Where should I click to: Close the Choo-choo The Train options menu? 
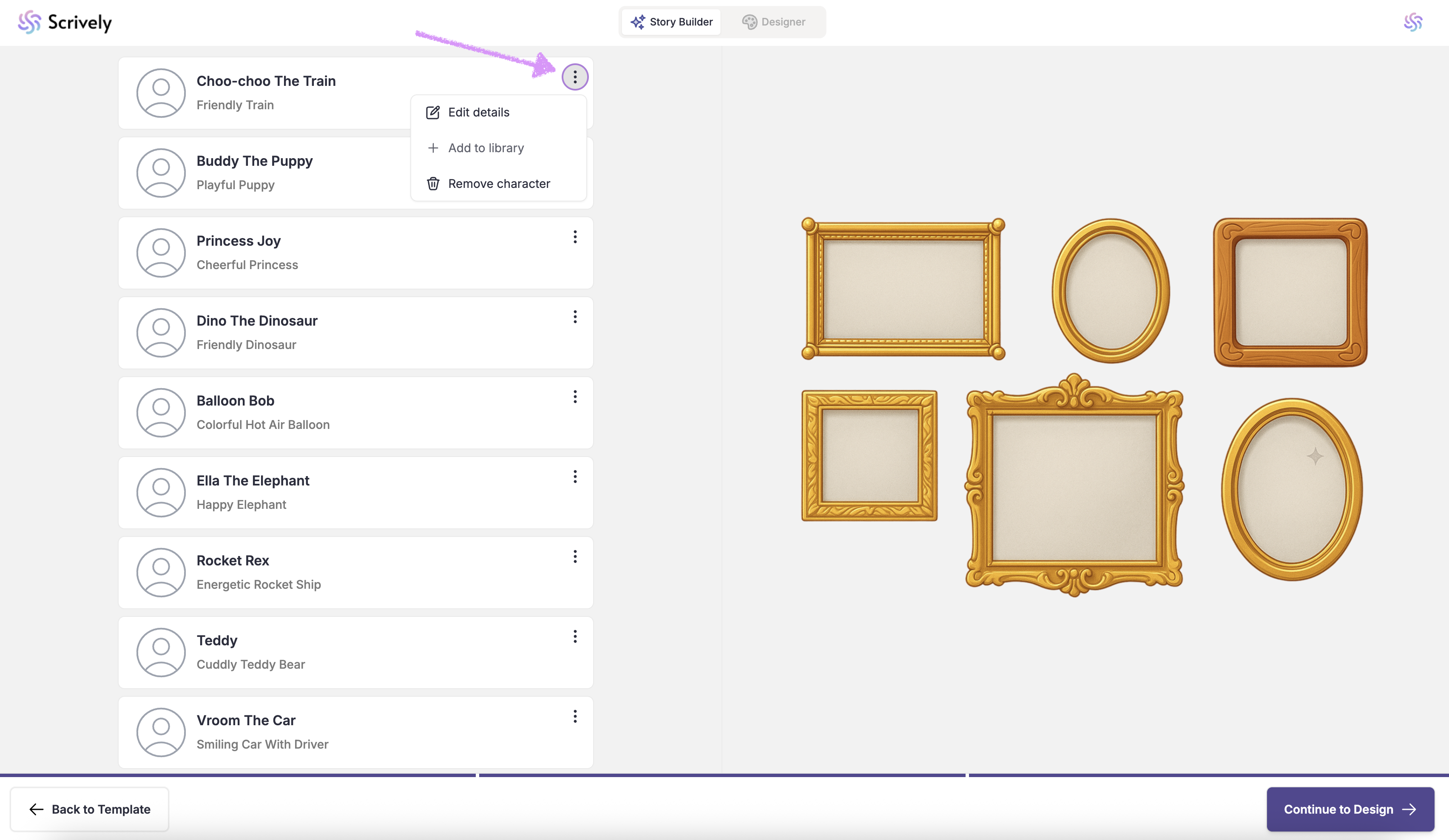point(574,77)
